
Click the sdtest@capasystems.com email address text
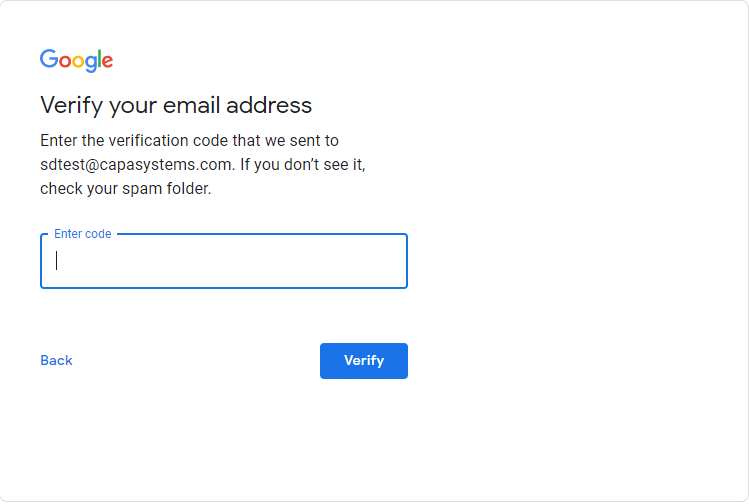pyautogui.click(x=136, y=164)
